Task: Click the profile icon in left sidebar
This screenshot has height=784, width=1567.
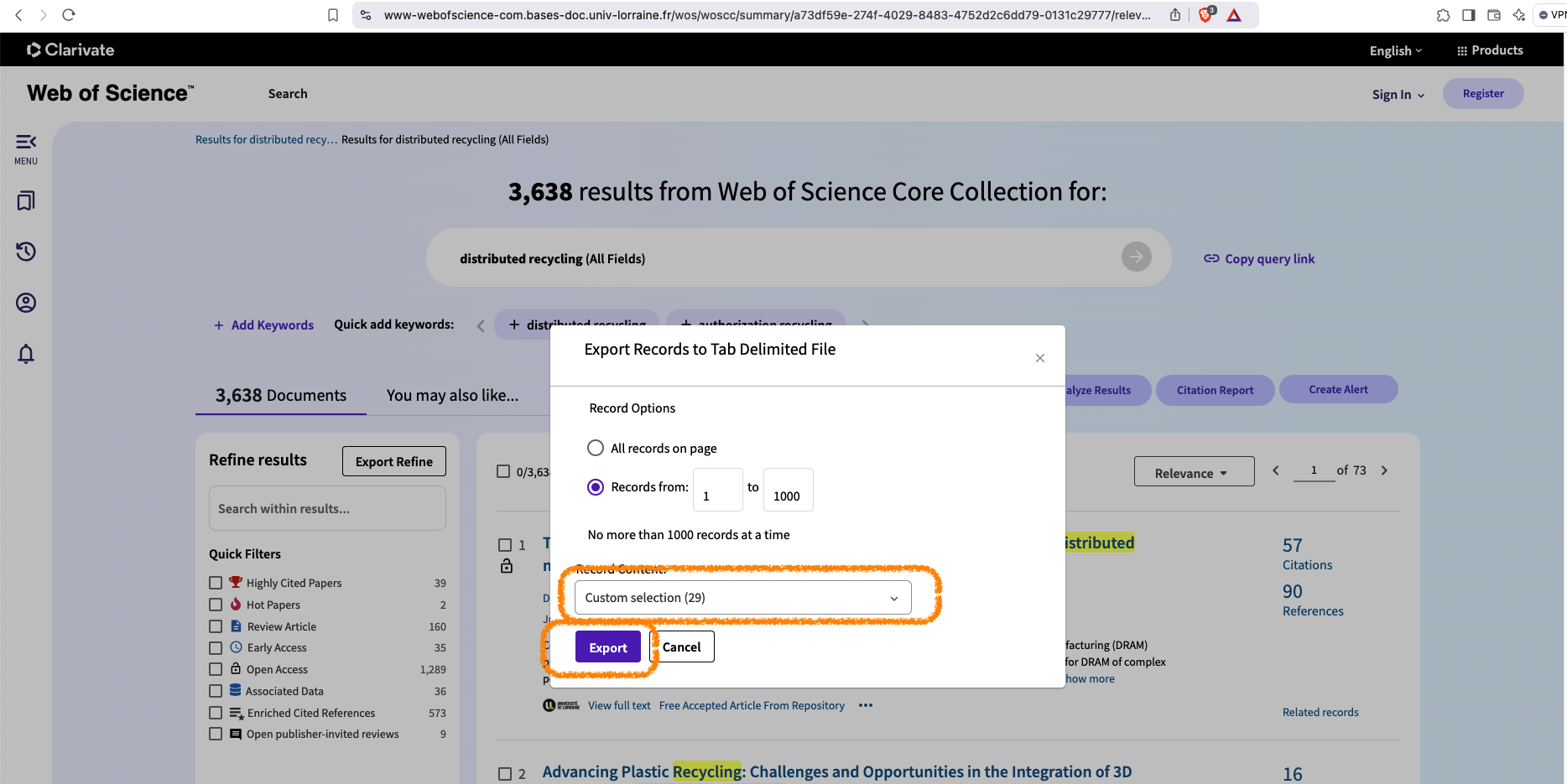Action: (x=26, y=303)
